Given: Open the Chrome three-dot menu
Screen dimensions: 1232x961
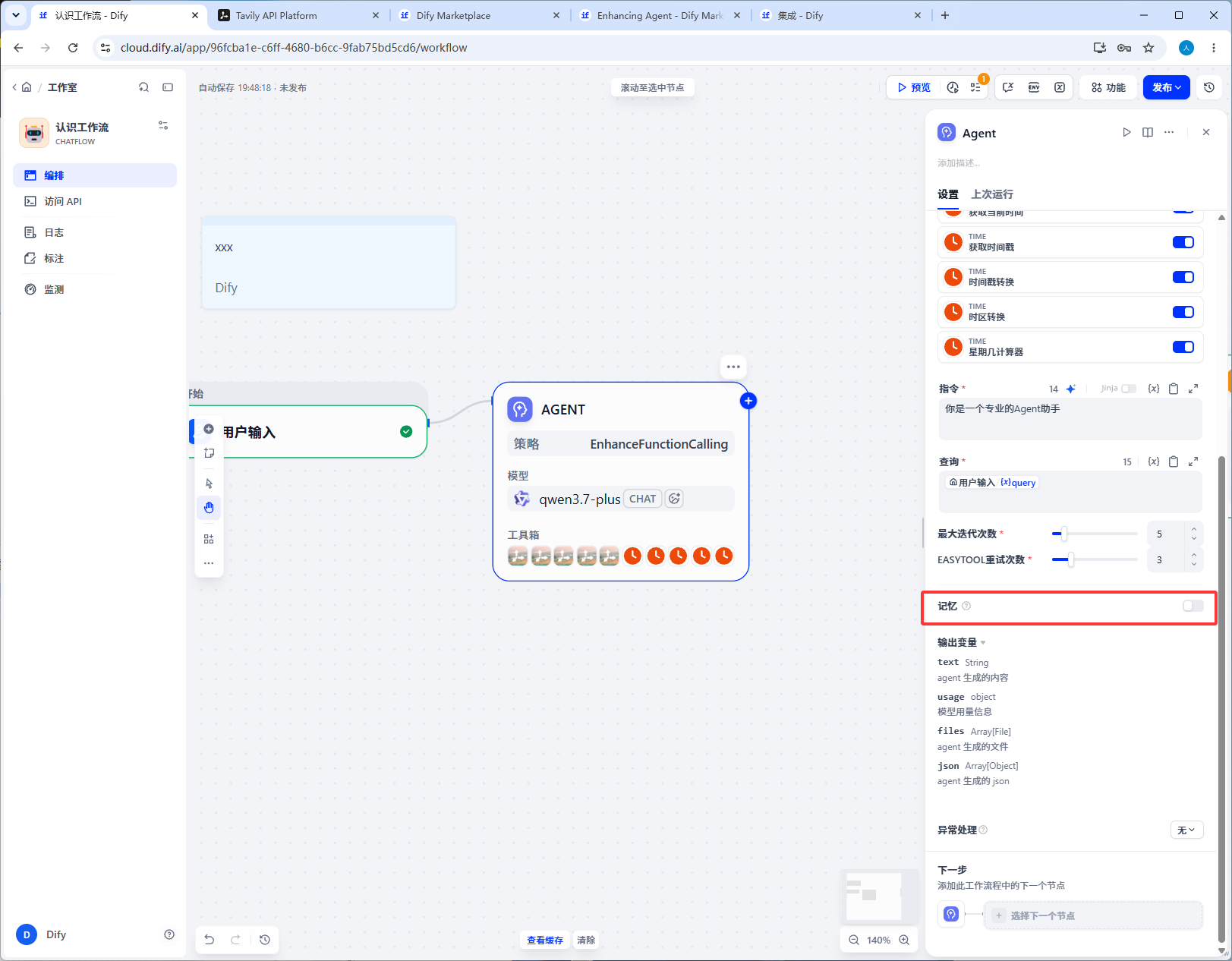Looking at the screenshot, I should pyautogui.click(x=1214, y=48).
